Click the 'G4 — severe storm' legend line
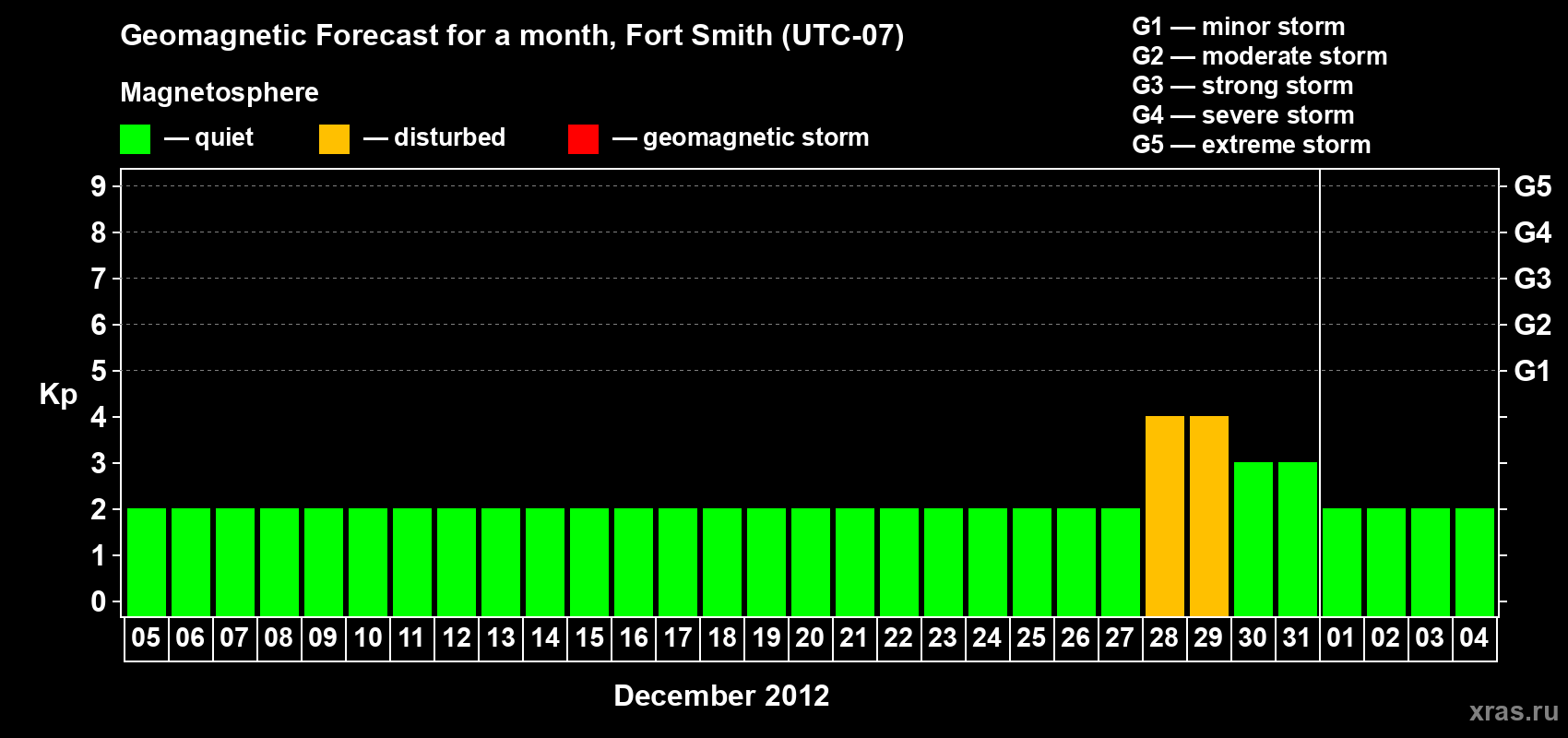Viewport: 1568px width, 738px height. pyautogui.click(x=1243, y=115)
